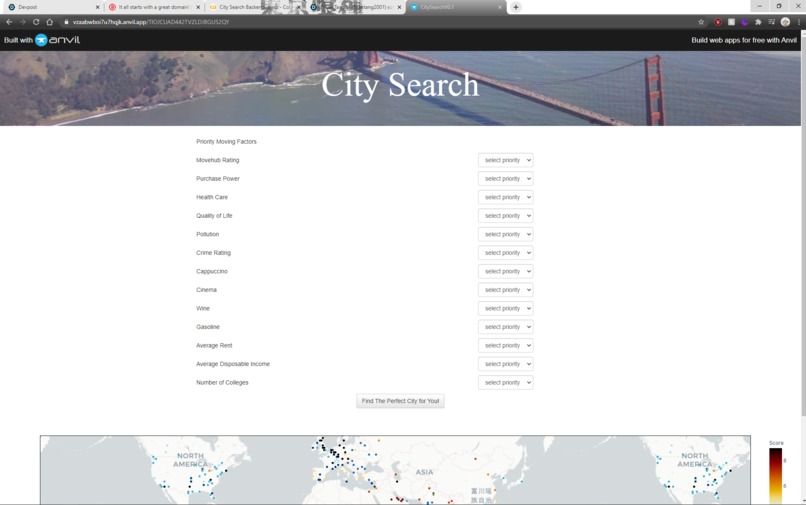
Task: Open Purchase Power priority dropdown
Action: [505, 179]
